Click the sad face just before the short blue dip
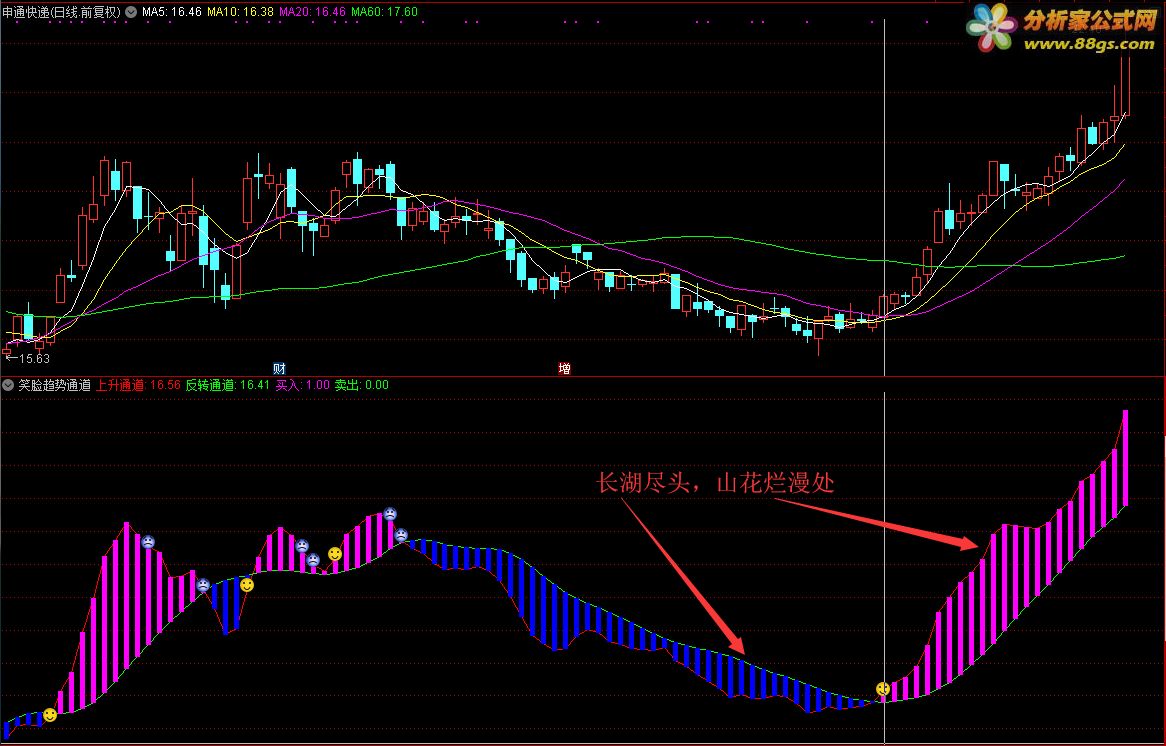The width and height of the screenshot is (1166, 746). click(203, 585)
